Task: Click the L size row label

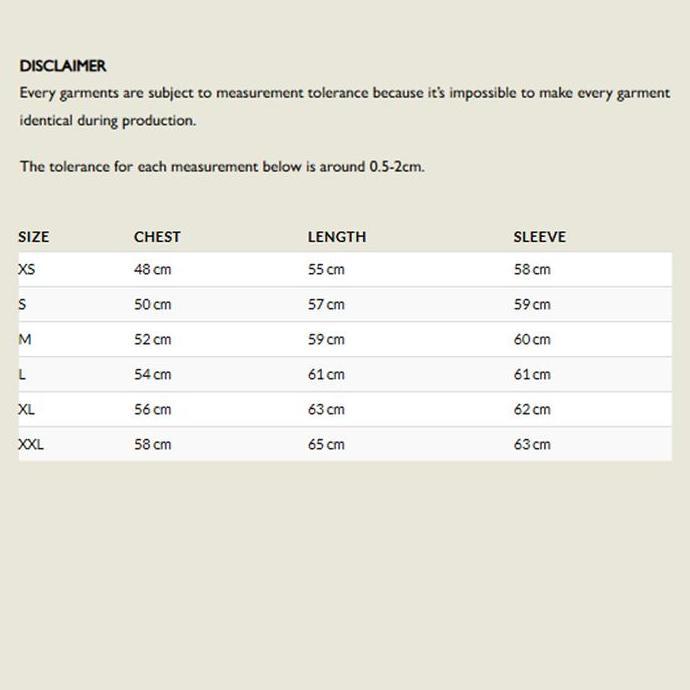Action: click(x=22, y=374)
